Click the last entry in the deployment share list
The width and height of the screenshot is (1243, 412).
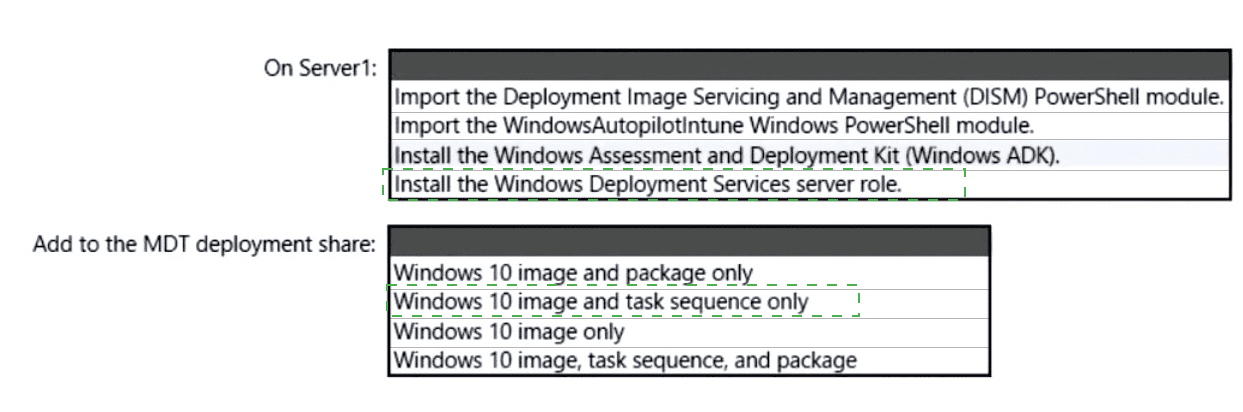click(x=625, y=360)
